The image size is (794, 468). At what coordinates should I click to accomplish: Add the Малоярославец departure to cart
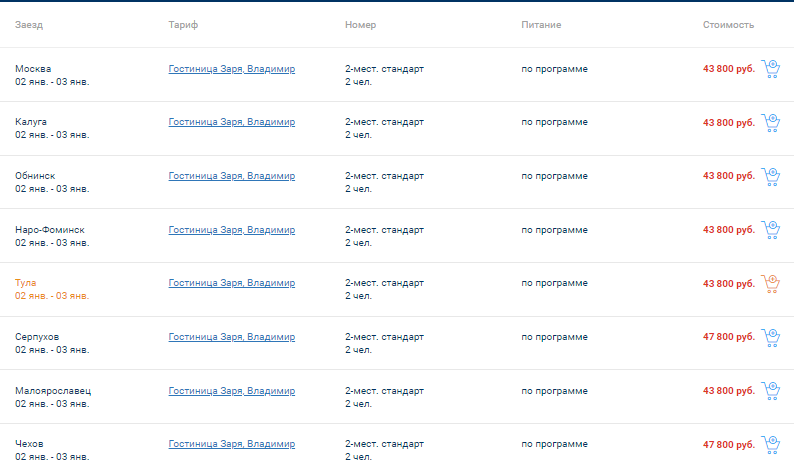tap(771, 391)
